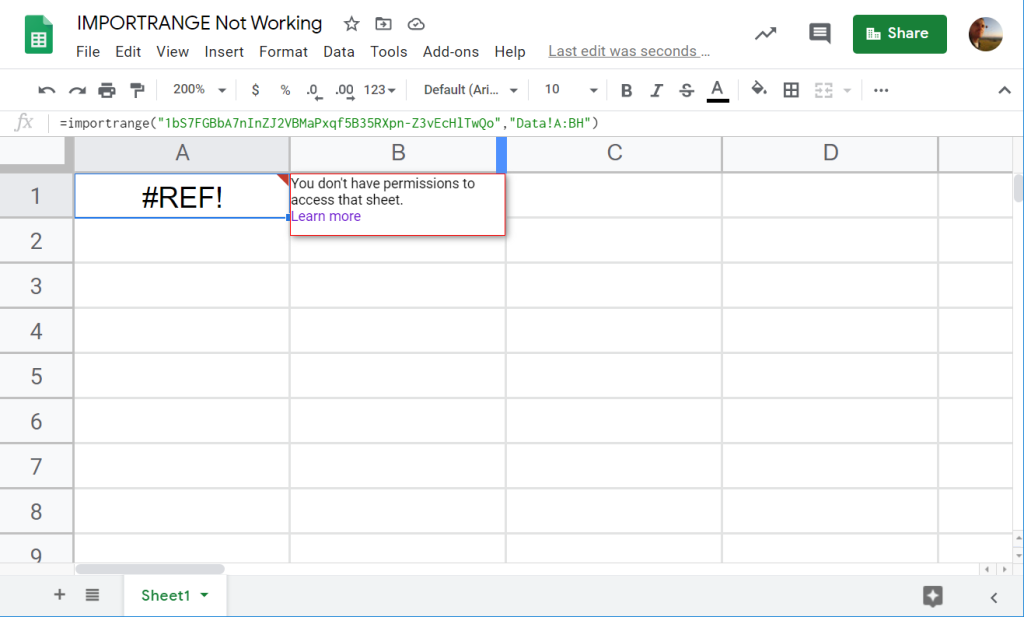Toggle strikethrough formatting
The width and height of the screenshot is (1024, 617).
(686, 89)
